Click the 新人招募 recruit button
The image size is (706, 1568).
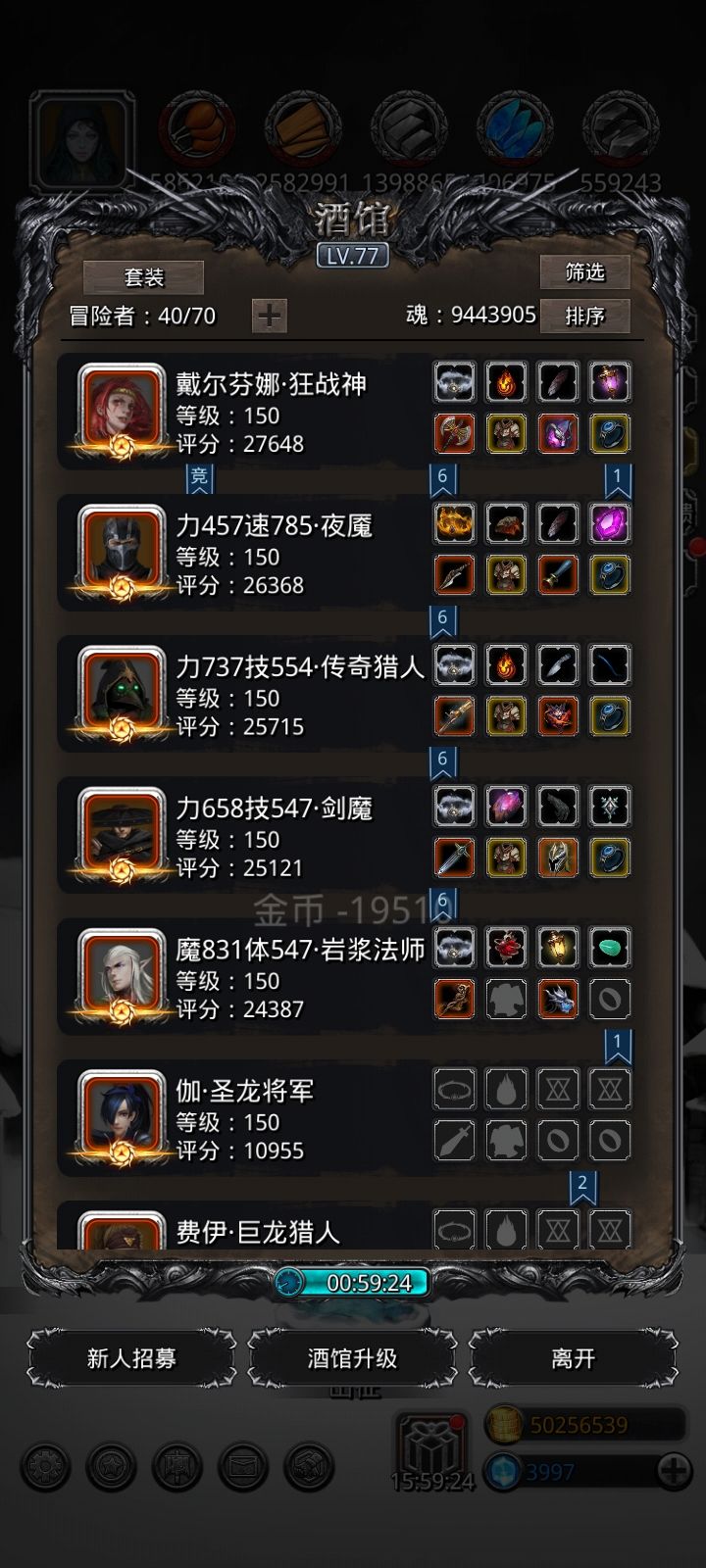coord(131,1358)
